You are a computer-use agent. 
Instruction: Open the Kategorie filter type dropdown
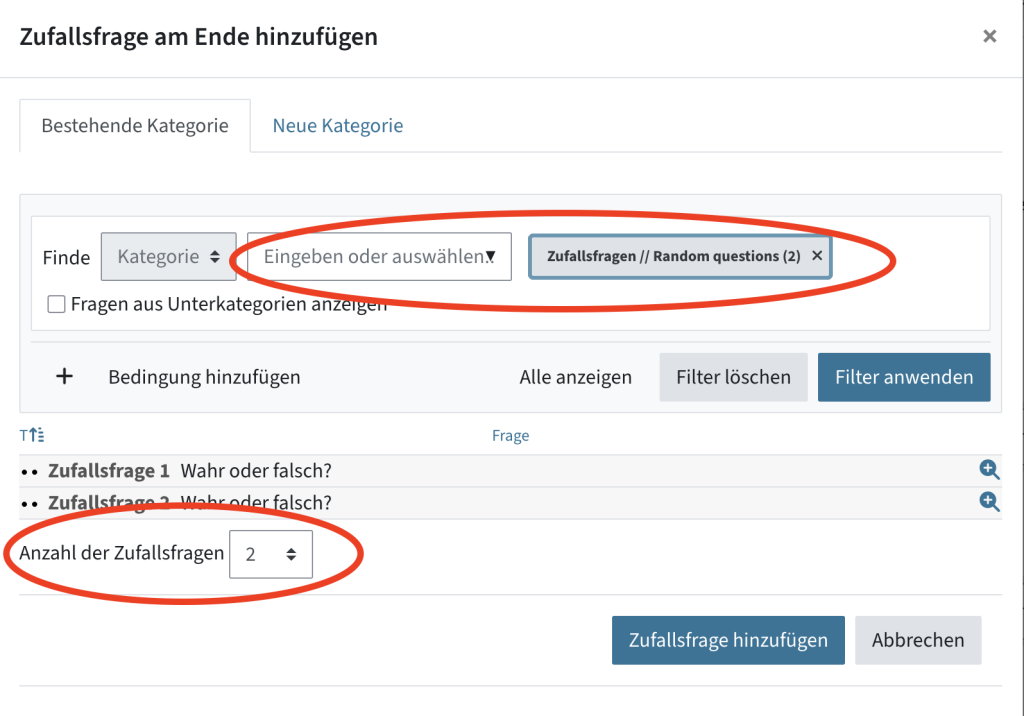pyautogui.click(x=168, y=257)
